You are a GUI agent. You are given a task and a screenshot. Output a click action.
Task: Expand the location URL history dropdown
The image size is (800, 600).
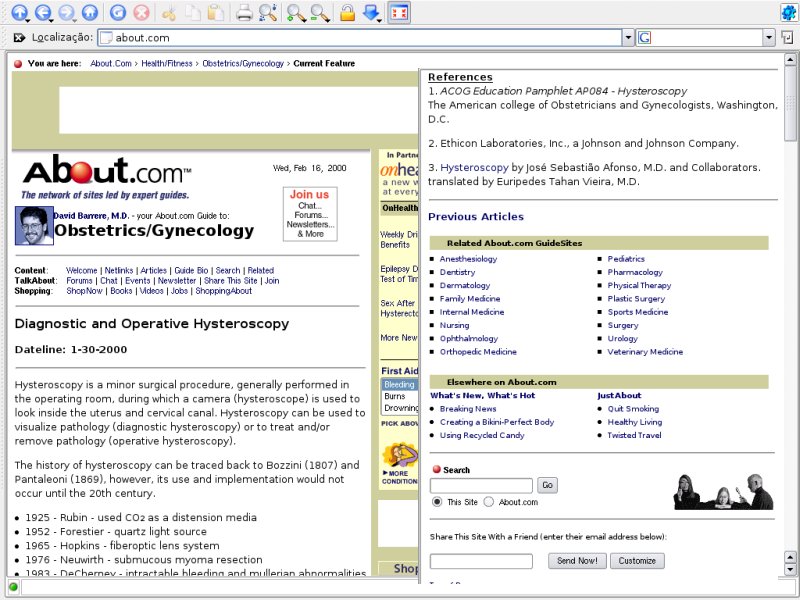(628, 38)
